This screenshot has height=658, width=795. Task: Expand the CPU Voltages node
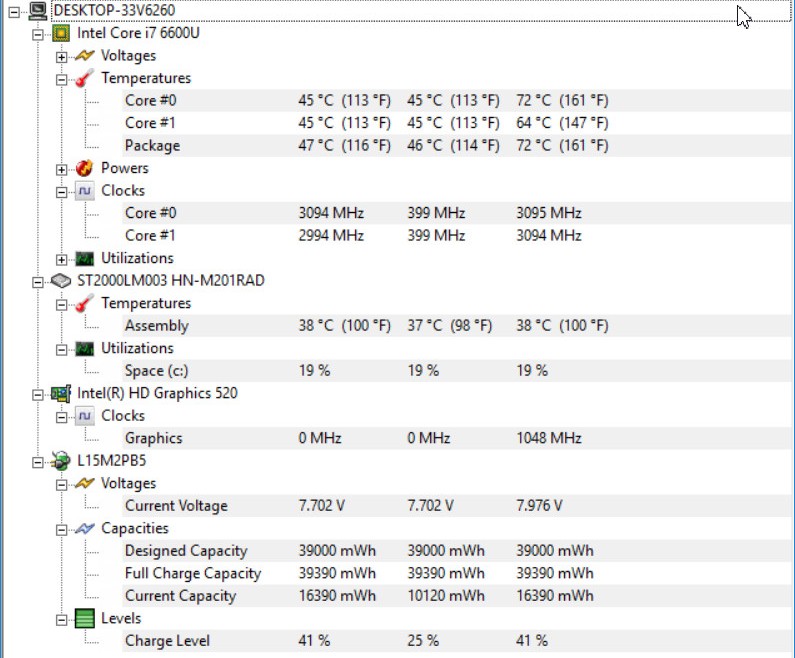(61, 57)
